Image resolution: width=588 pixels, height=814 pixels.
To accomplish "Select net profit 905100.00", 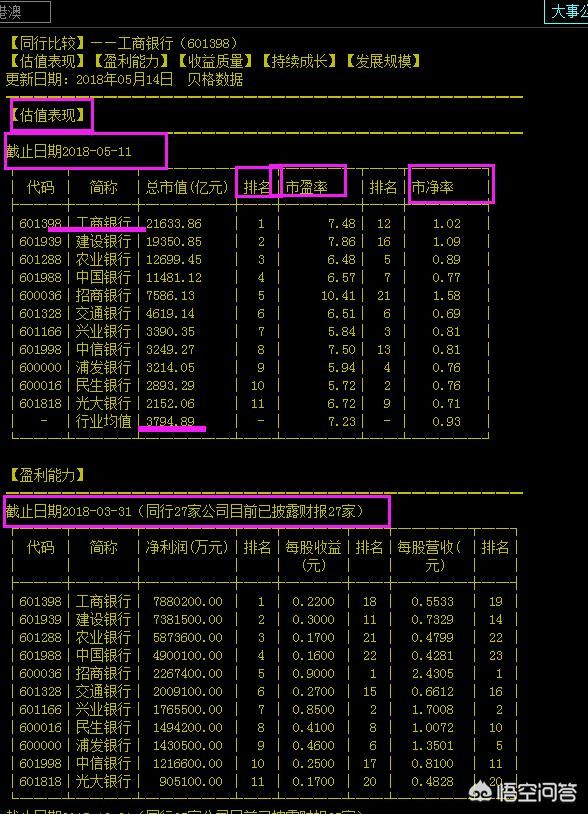I will 191,782.
